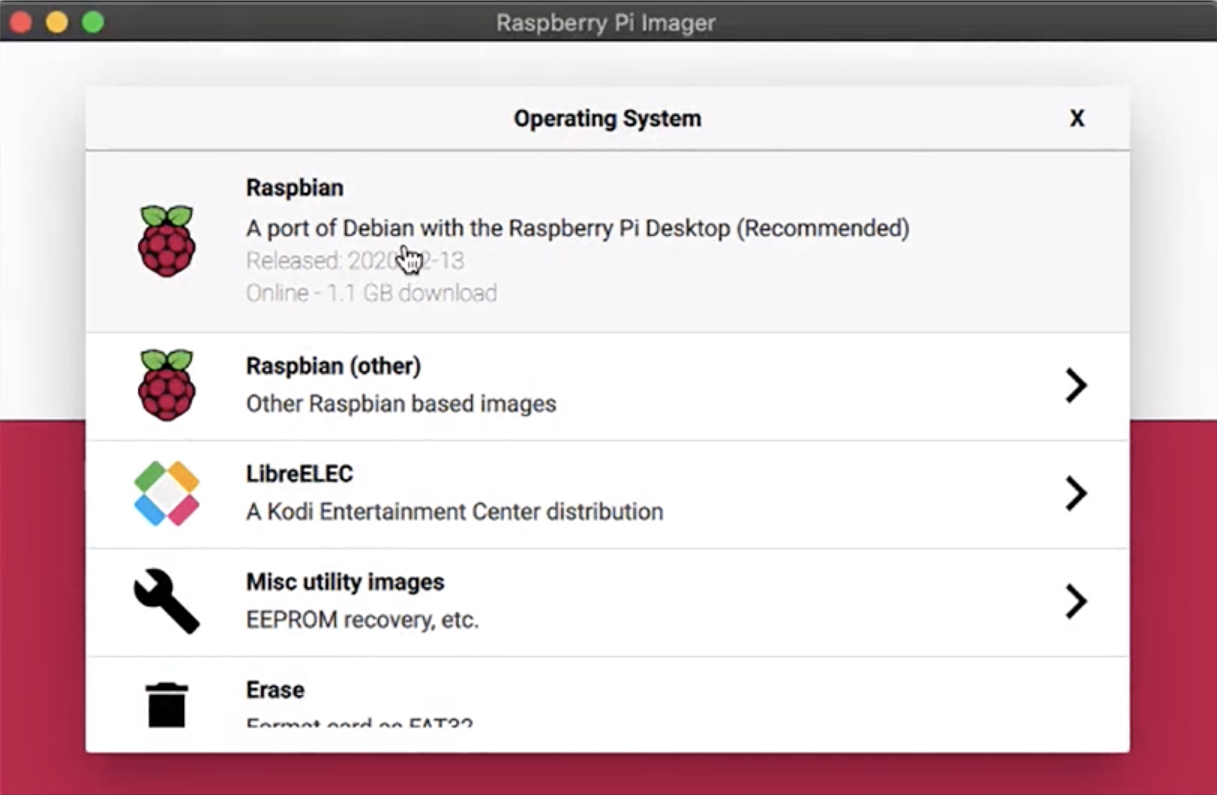Click the red close traffic light

click(20, 20)
